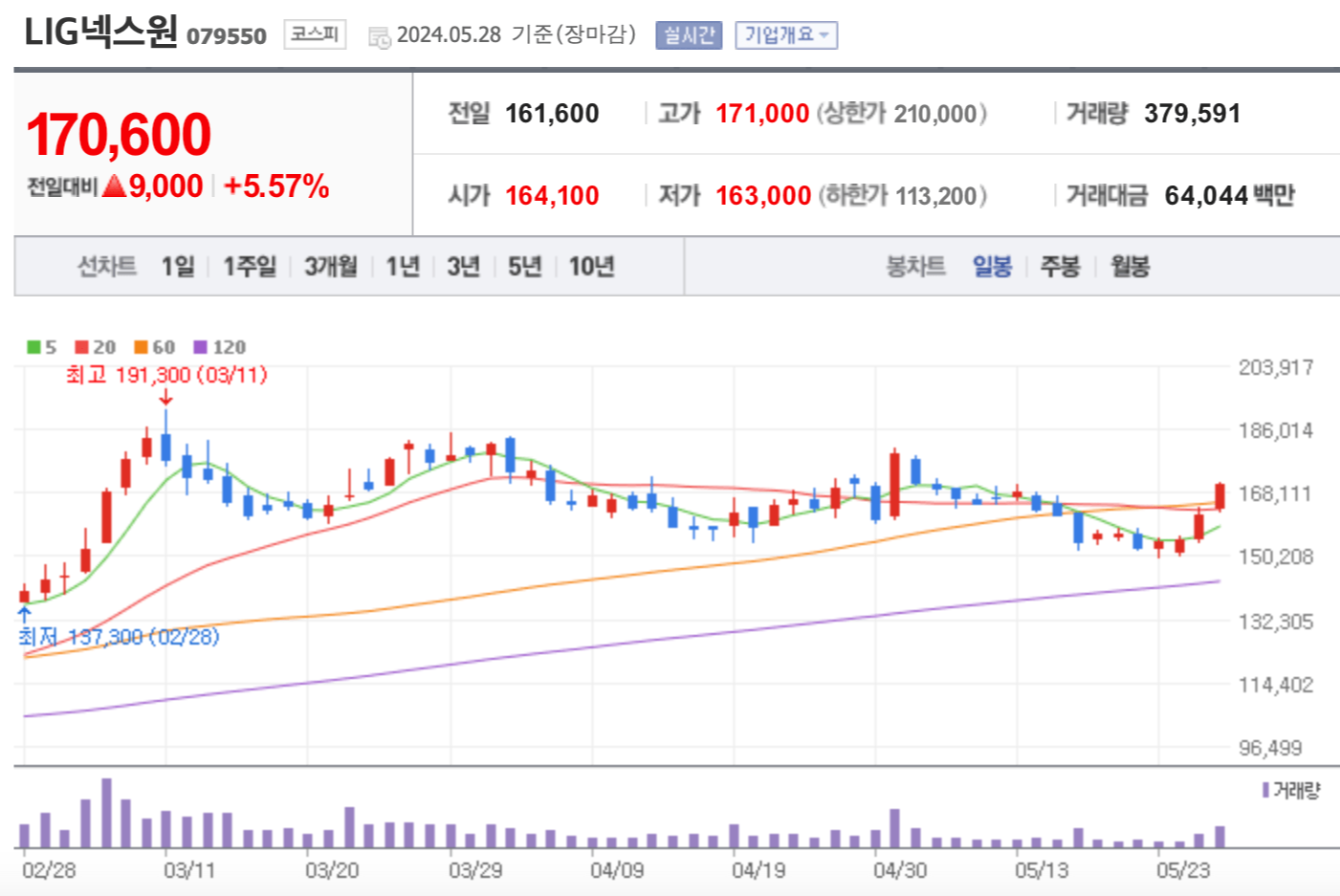This screenshot has height=896, width=1340.
Task: Open the 기업개요 dropdown
Action: pos(786,35)
